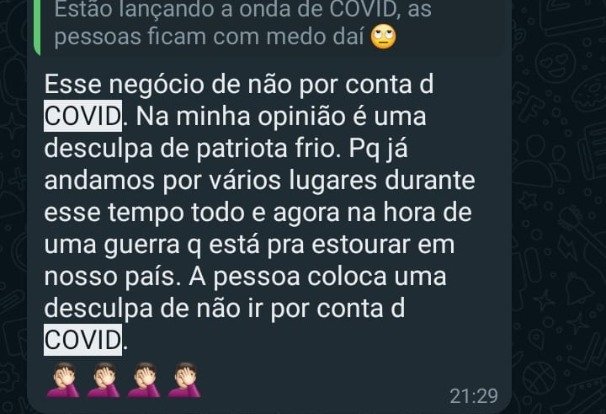Tap the last facepalm emoji

(184, 380)
